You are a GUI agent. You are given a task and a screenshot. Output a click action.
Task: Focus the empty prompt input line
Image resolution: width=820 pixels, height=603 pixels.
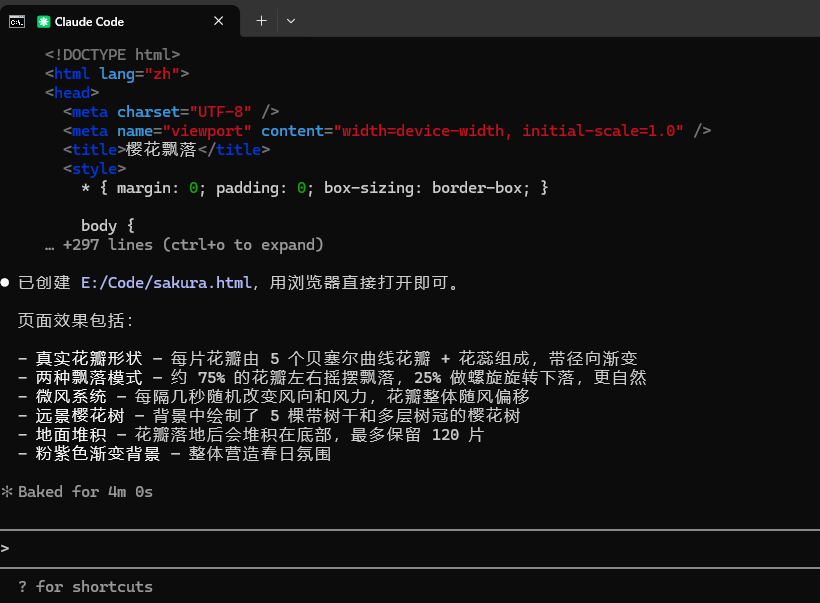tap(400, 548)
